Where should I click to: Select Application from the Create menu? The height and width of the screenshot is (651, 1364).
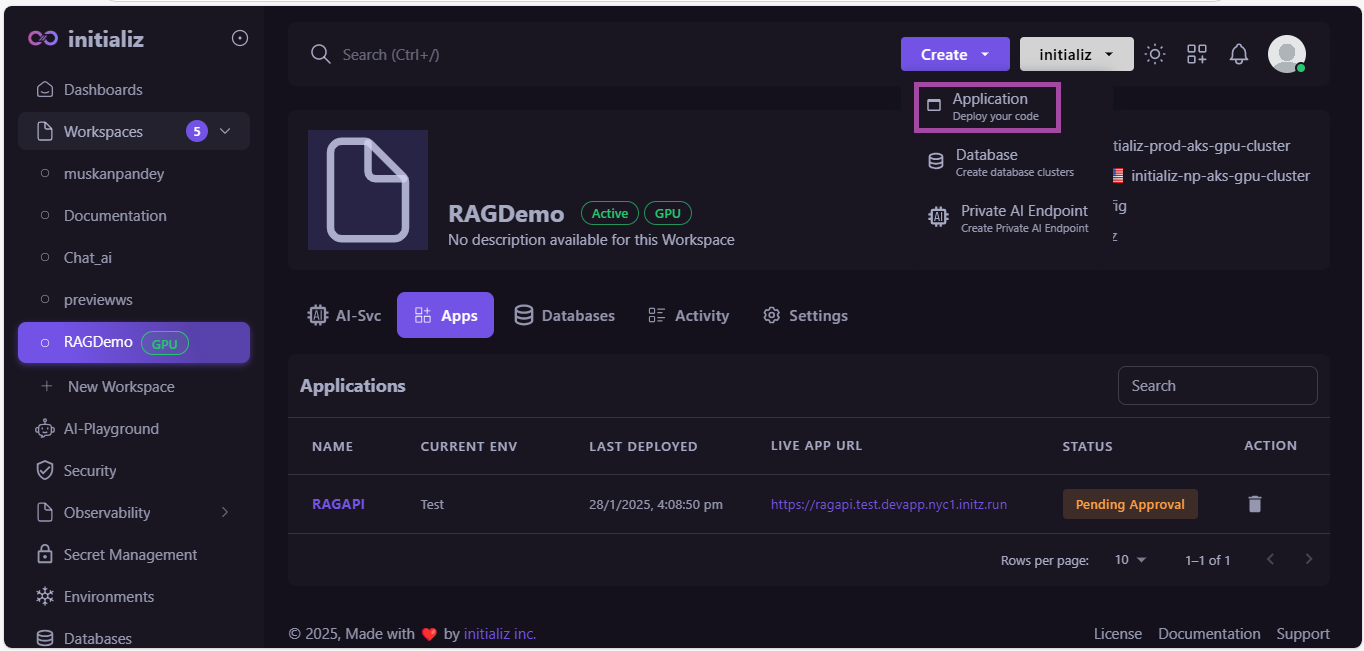click(988, 106)
